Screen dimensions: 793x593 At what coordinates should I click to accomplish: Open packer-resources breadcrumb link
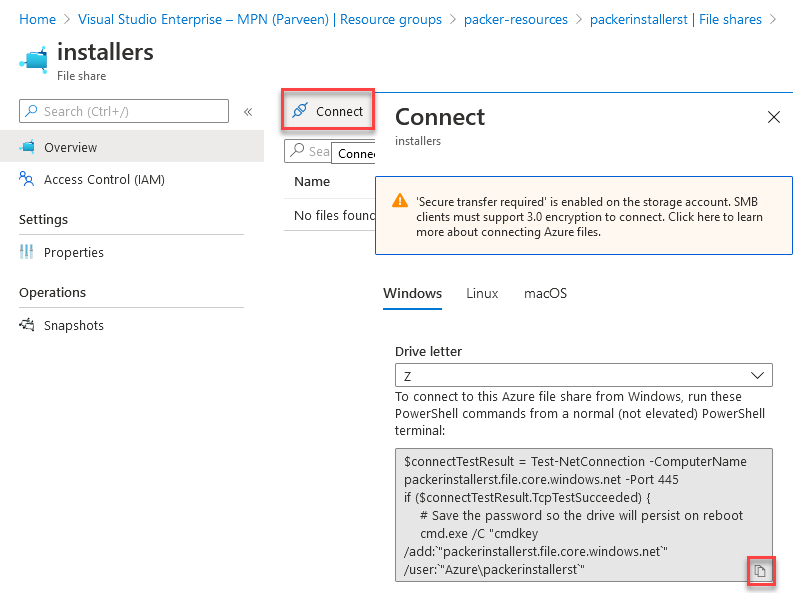pos(515,19)
